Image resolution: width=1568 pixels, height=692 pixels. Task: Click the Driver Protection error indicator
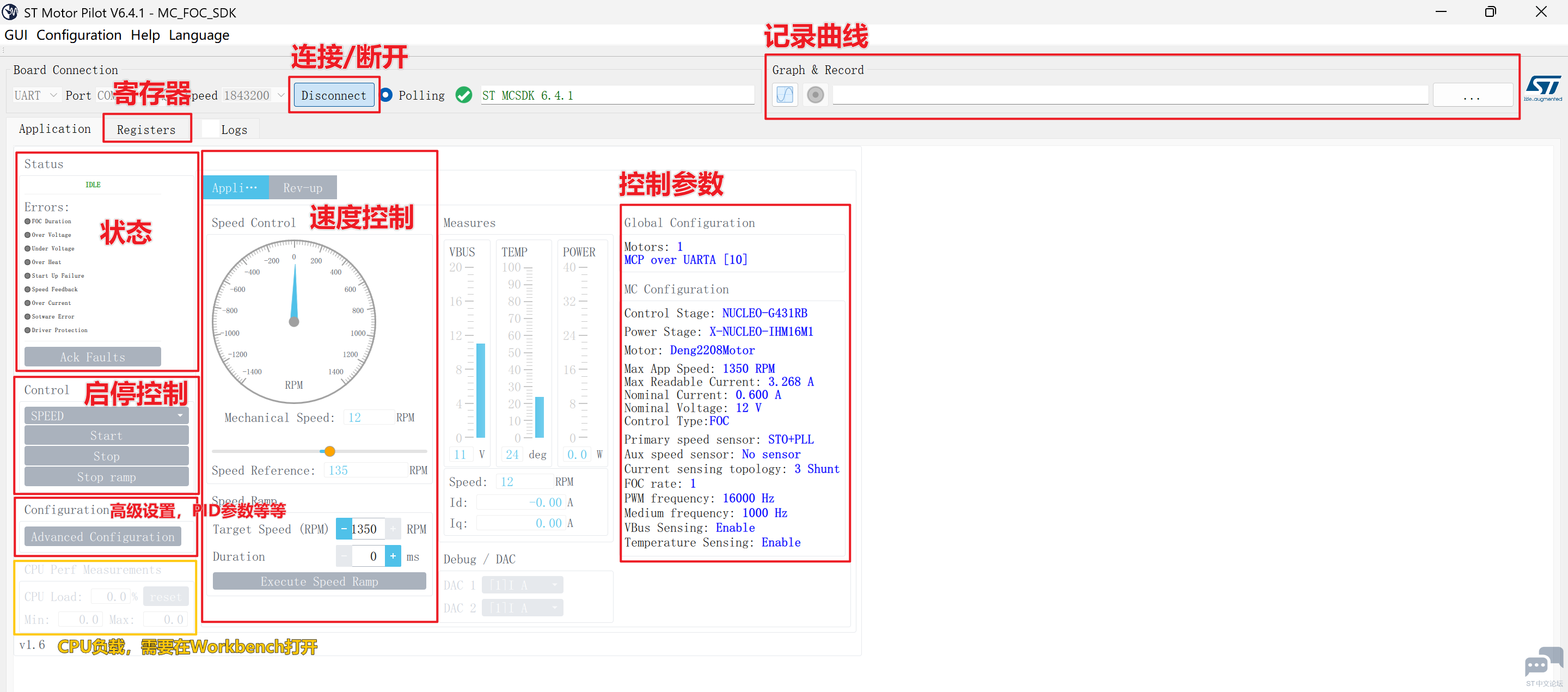pyautogui.click(x=27, y=330)
